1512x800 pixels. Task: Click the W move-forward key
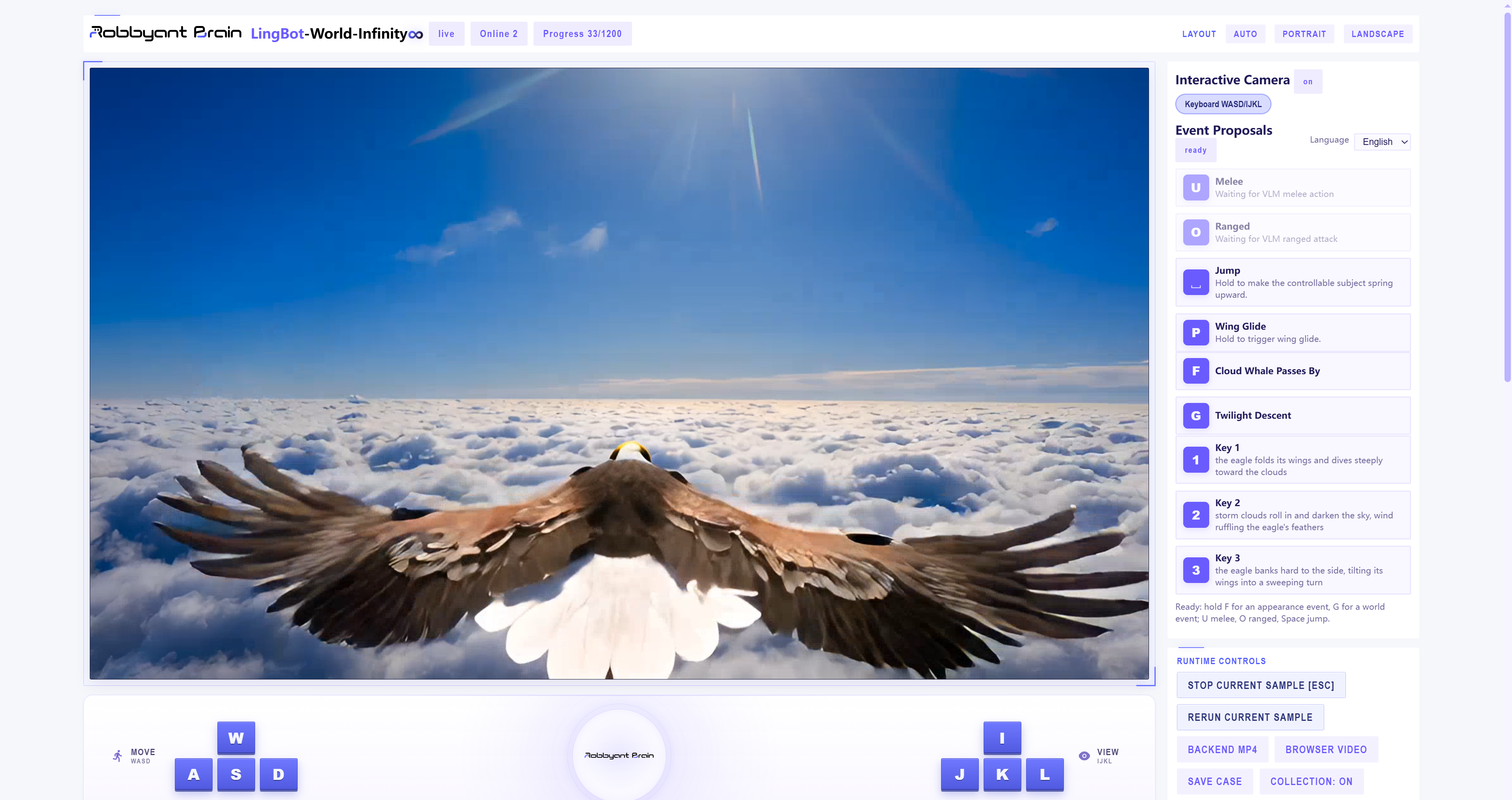(236, 738)
